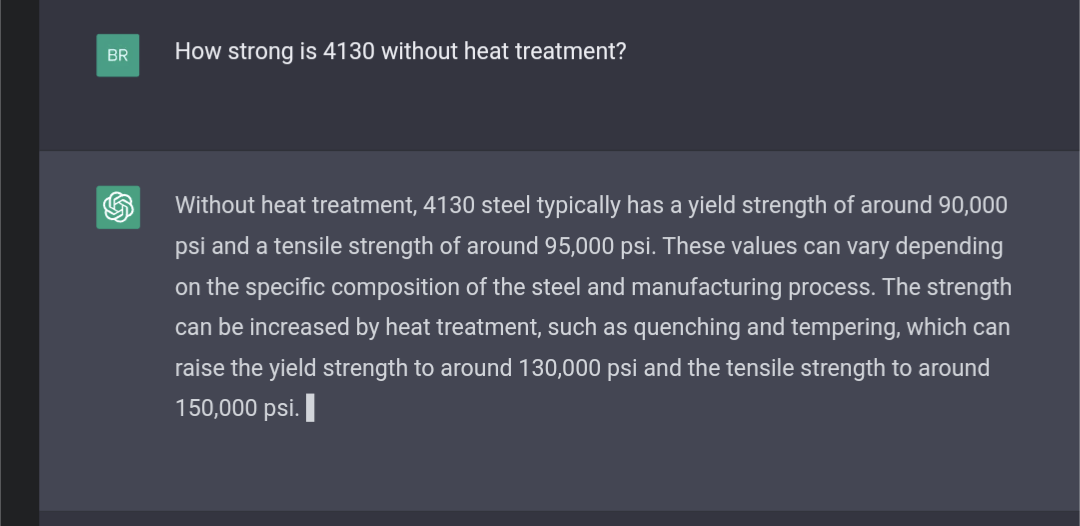Click the green BR user avatar
1080x526 pixels.
point(118,55)
